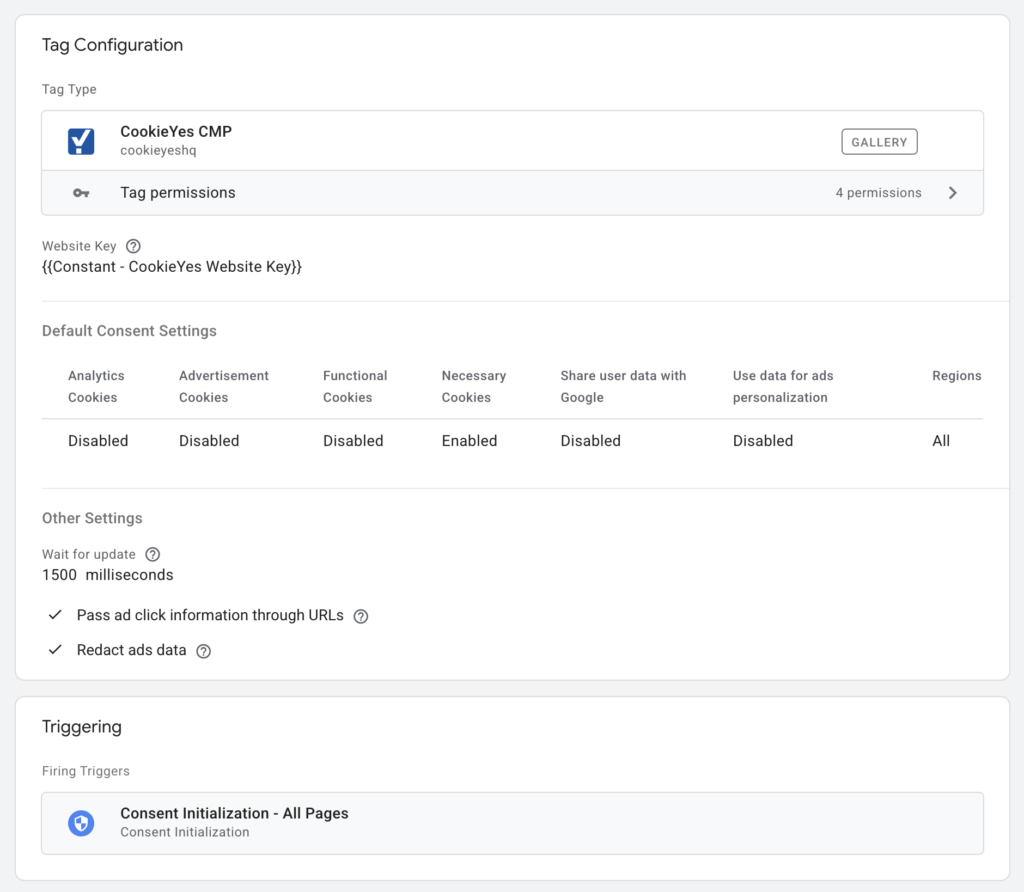Click Advertisement Cookies column header
The image size is (1024, 892).
(x=224, y=387)
